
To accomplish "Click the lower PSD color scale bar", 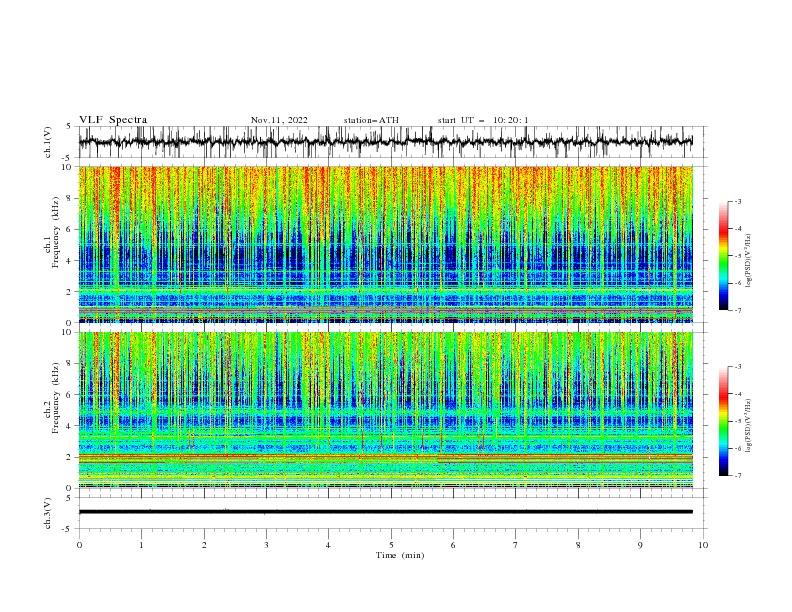I will pos(724,421).
